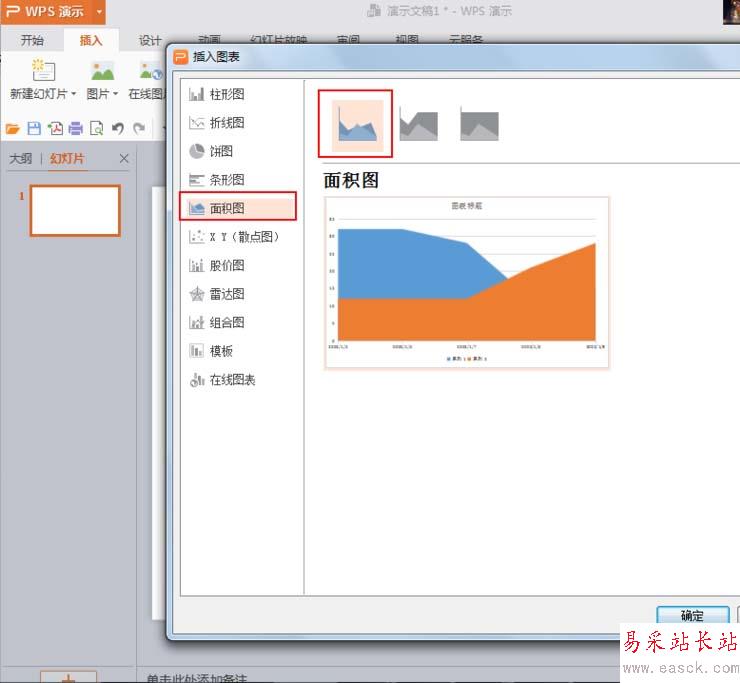The image size is (740, 683).
Task: Click the print toolbar icon
Action: click(76, 128)
